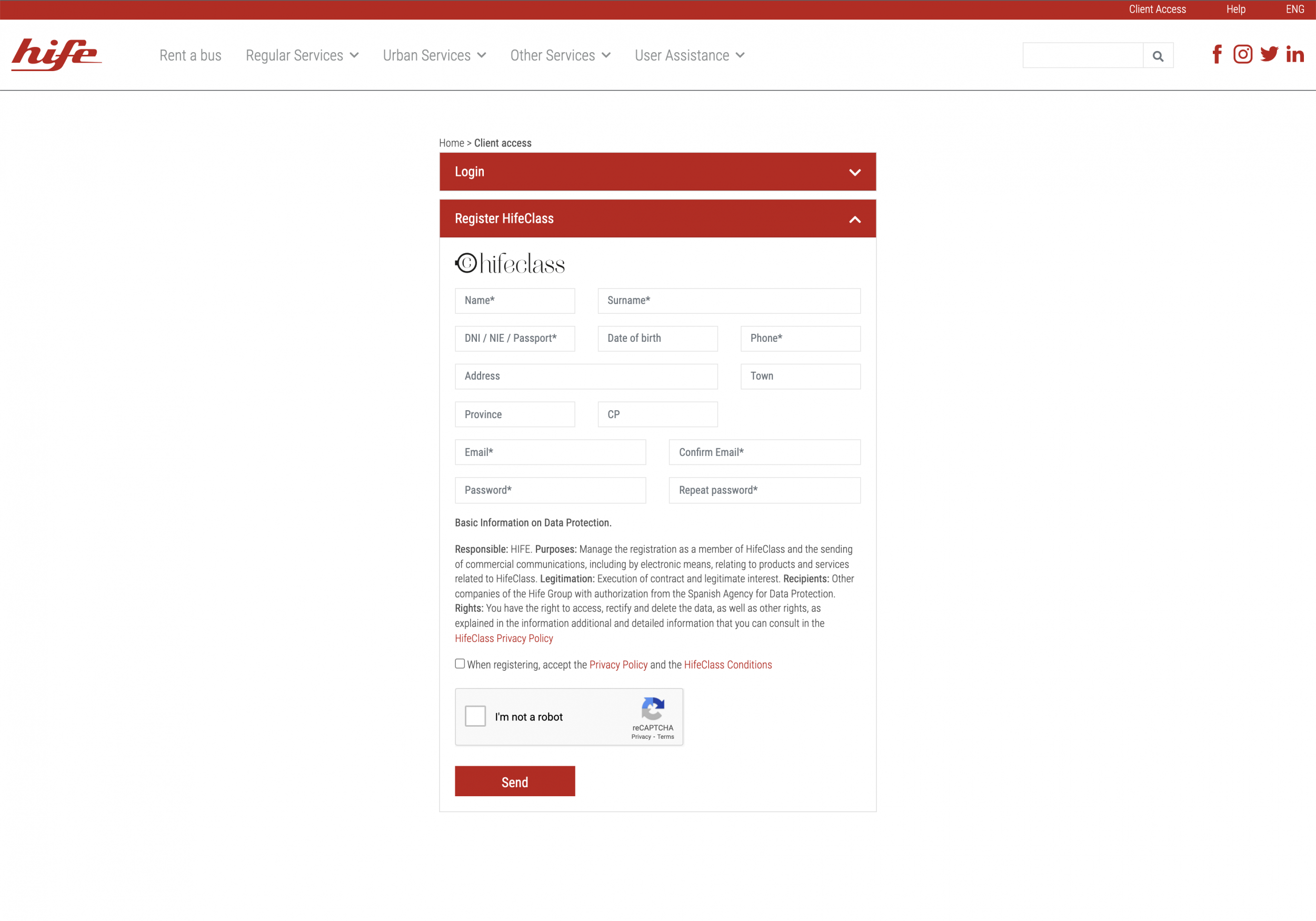Open the User Assistance dropdown menu
Image resolution: width=1316 pixels, height=921 pixels.
690,56
